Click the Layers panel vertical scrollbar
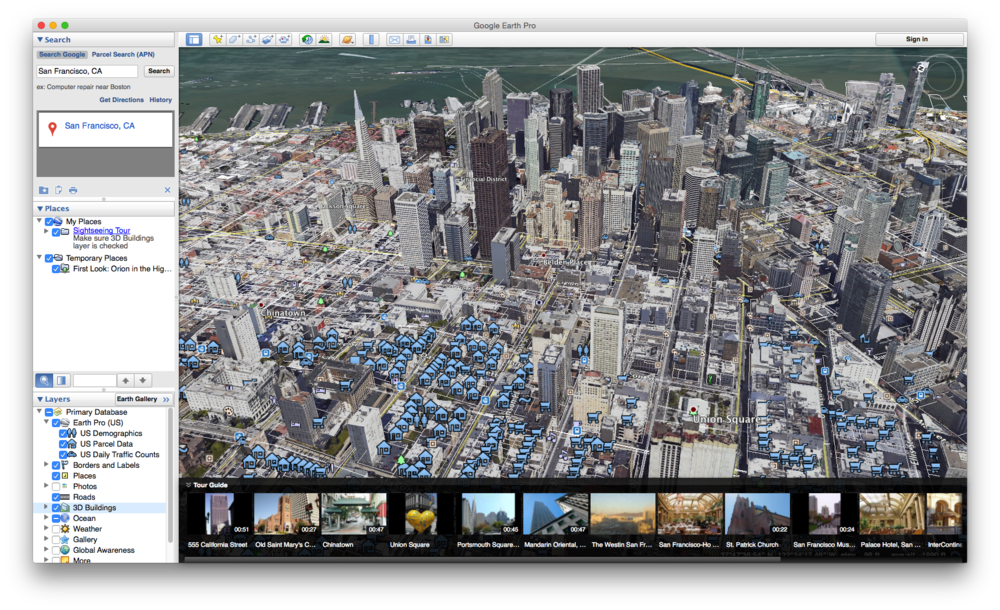This screenshot has height=610, width=1000. (x=170, y=475)
